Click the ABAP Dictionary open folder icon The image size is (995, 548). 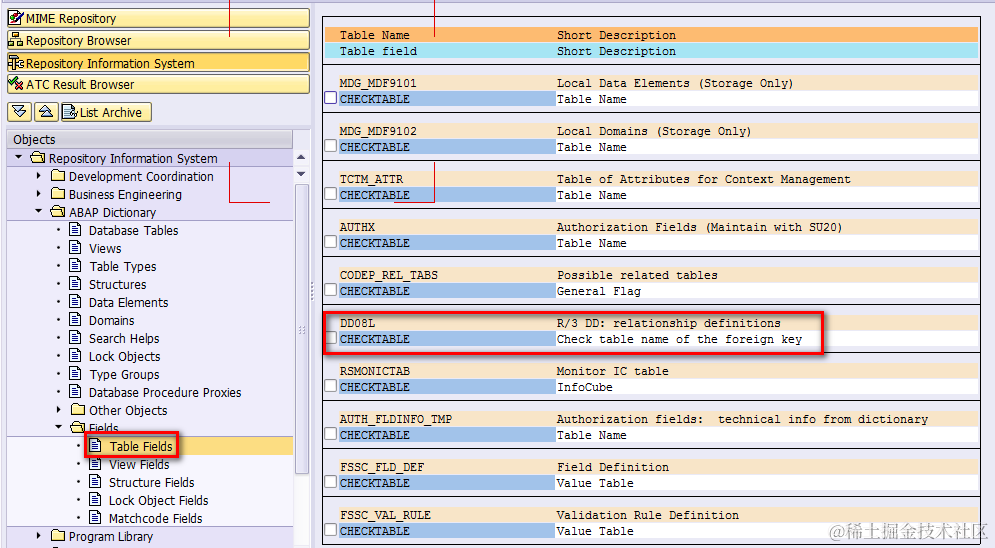click(x=58, y=211)
